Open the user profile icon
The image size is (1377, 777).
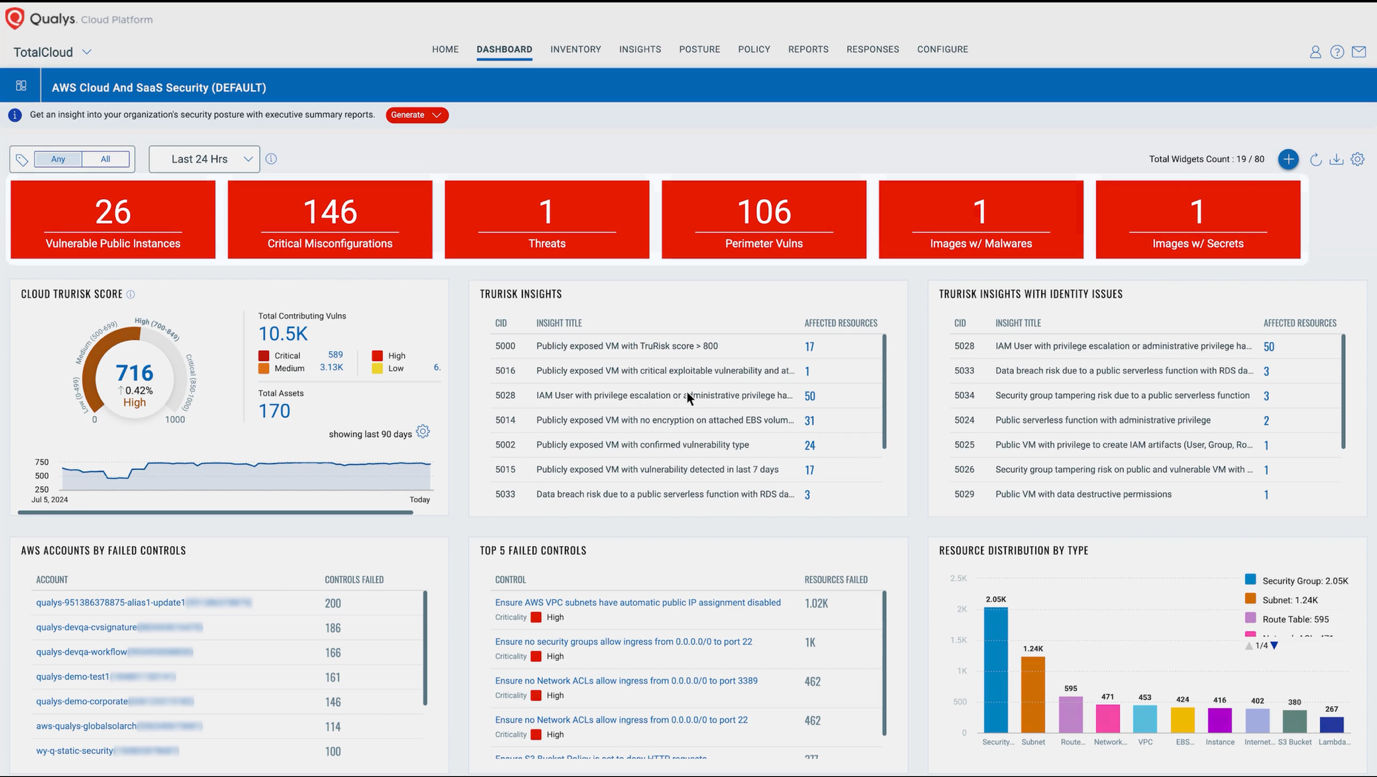tap(1315, 52)
